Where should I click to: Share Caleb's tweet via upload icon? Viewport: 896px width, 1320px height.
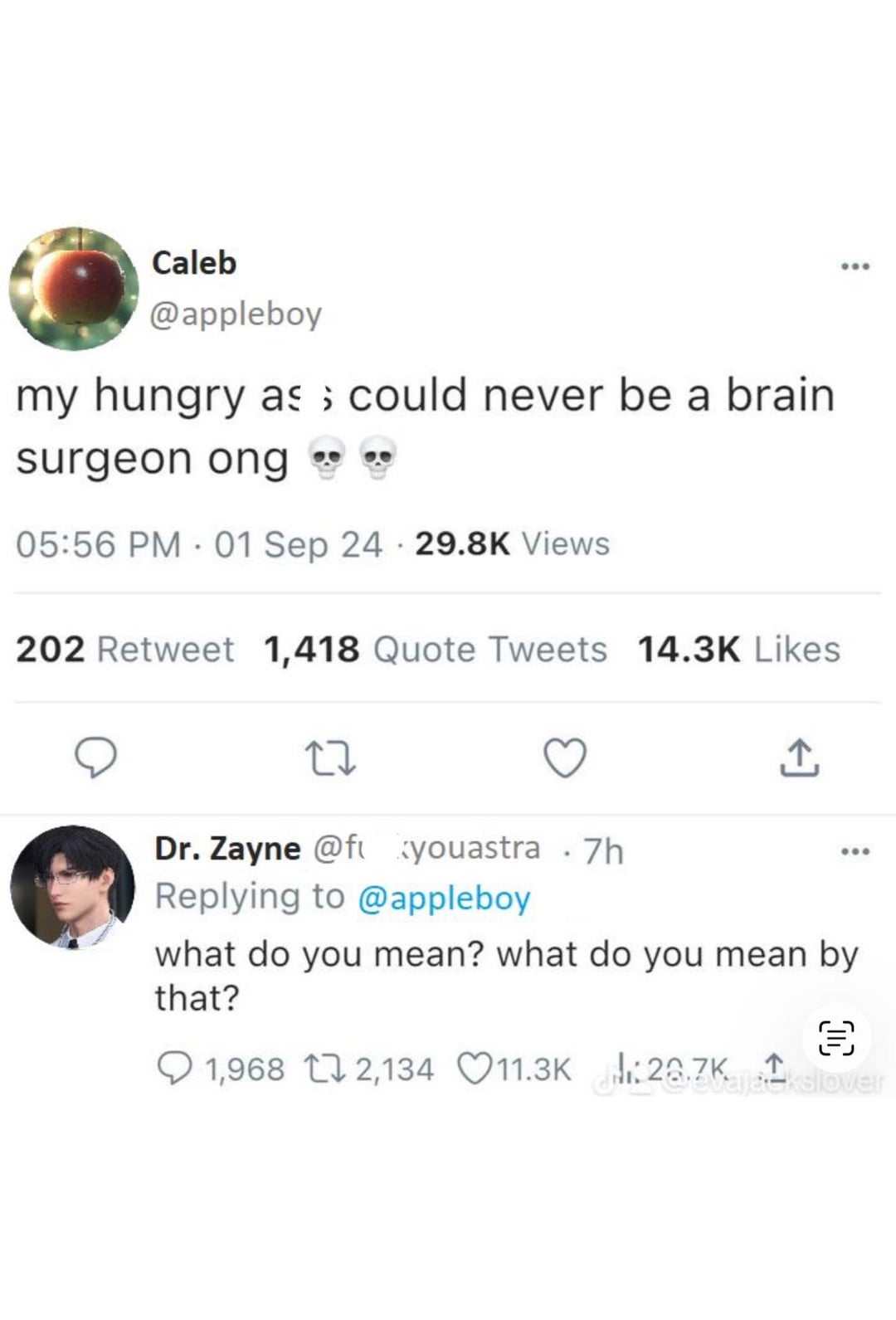pyautogui.click(x=799, y=757)
